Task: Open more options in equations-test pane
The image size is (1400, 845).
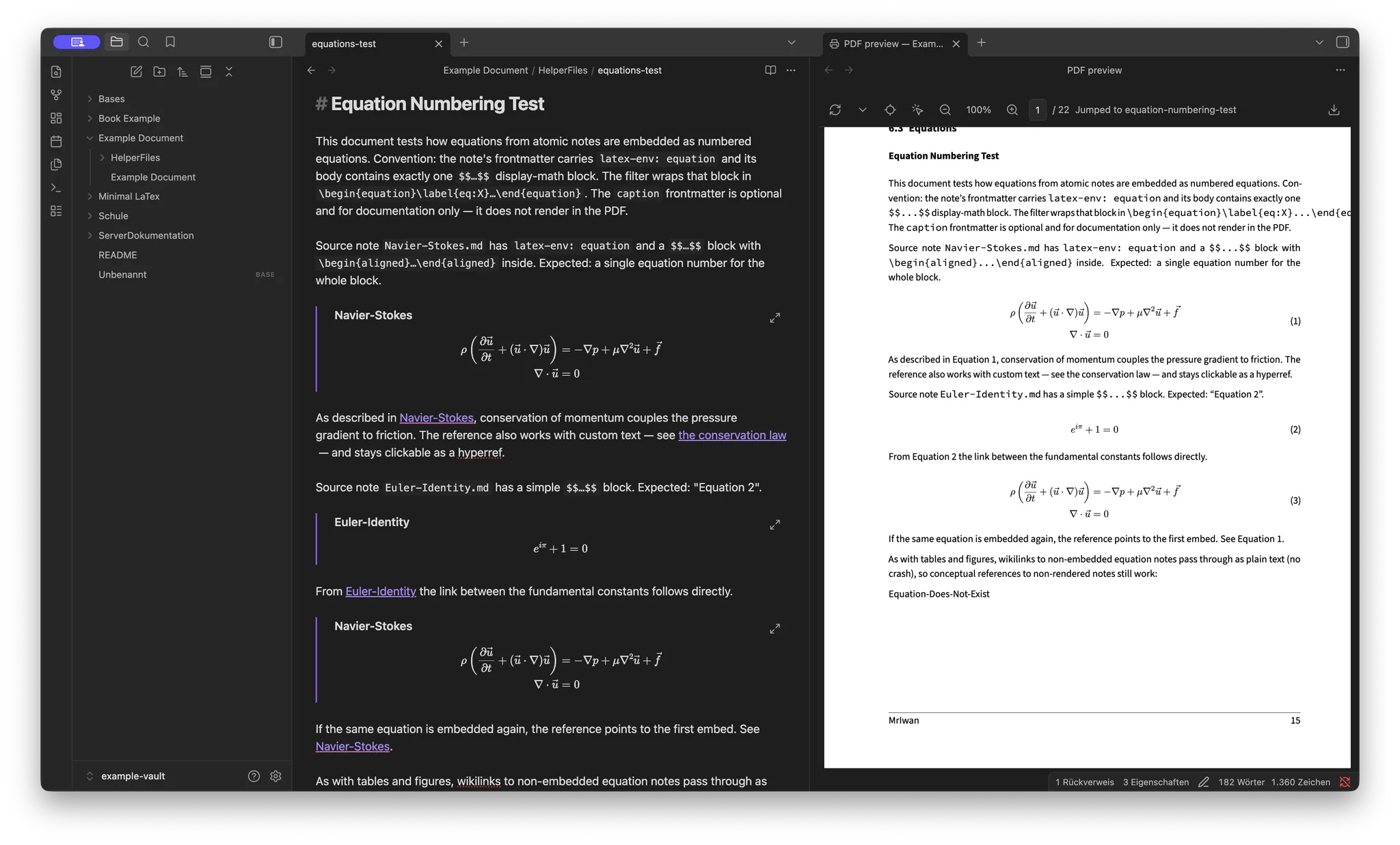Action: click(791, 70)
